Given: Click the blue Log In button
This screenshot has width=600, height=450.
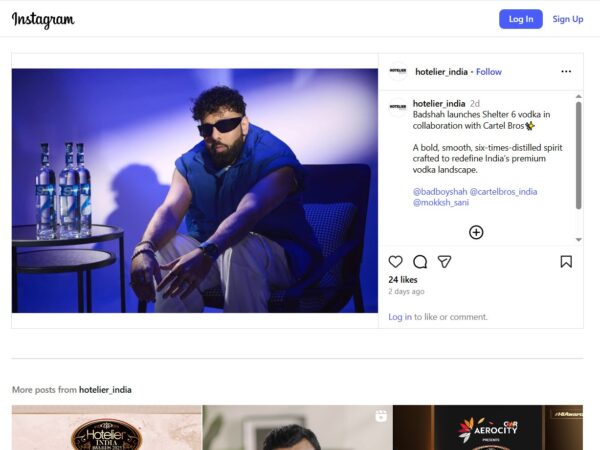Looking at the screenshot, I should tap(520, 19).
